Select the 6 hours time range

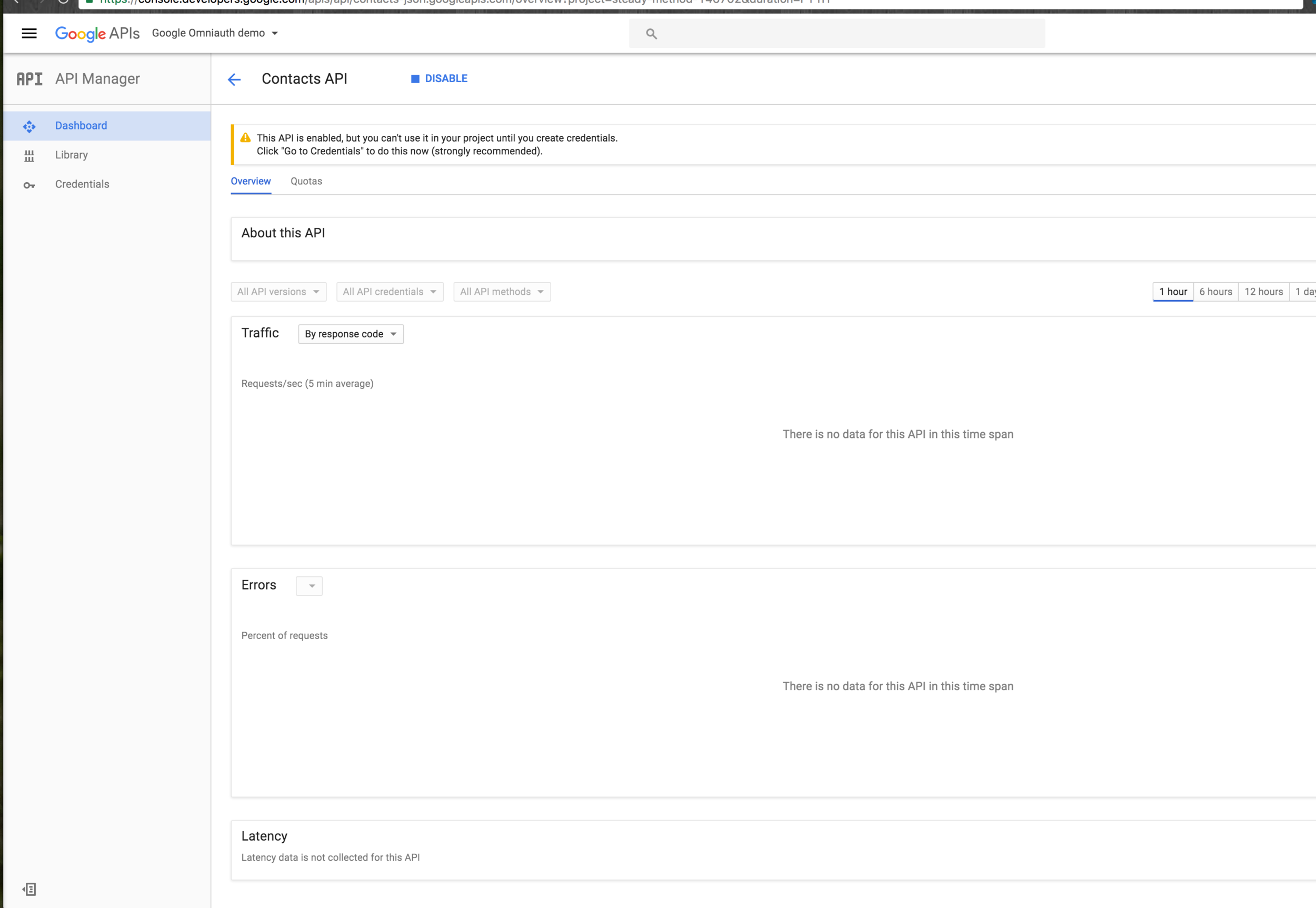click(1216, 292)
